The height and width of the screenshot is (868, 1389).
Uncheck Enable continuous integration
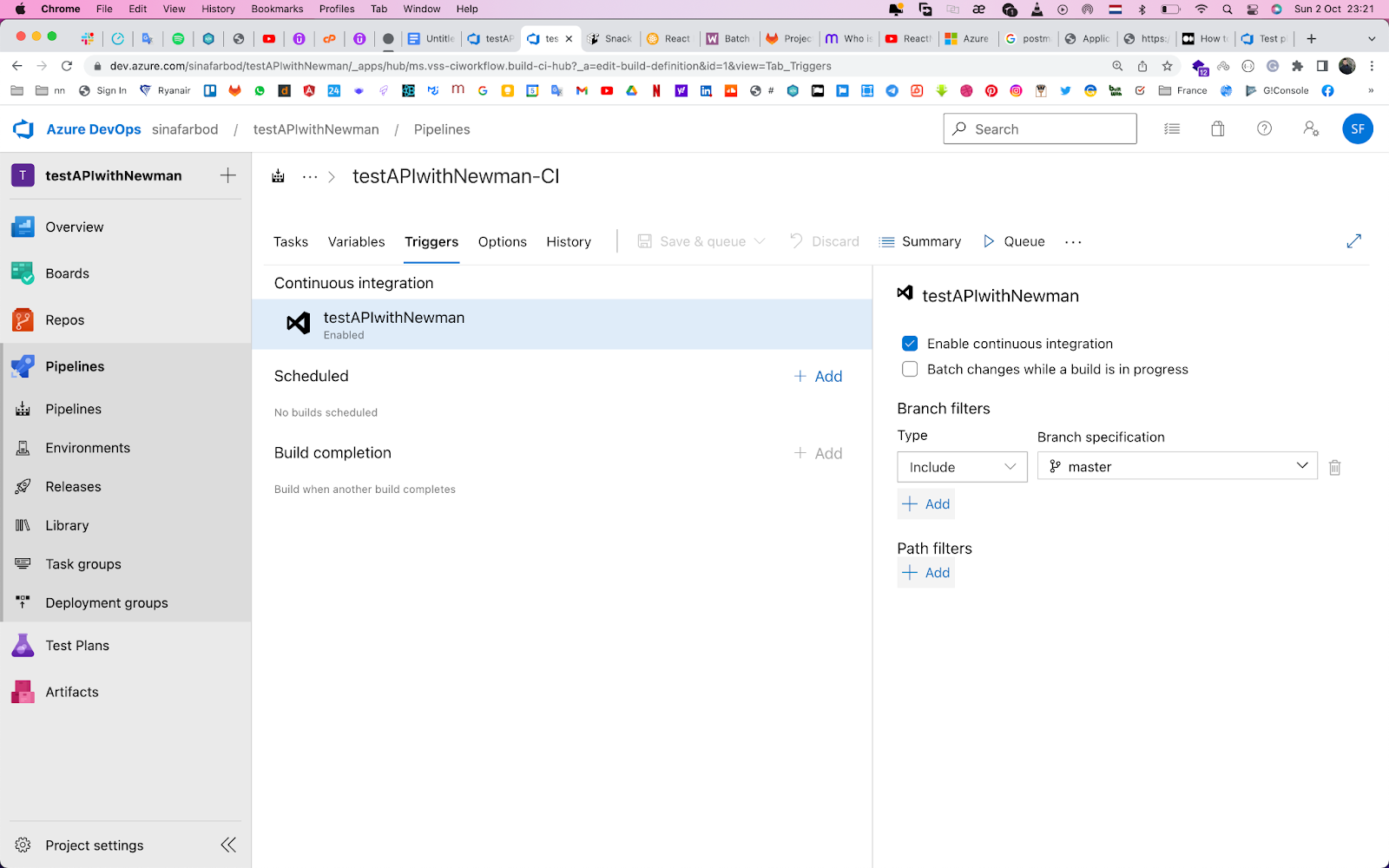[x=910, y=344]
